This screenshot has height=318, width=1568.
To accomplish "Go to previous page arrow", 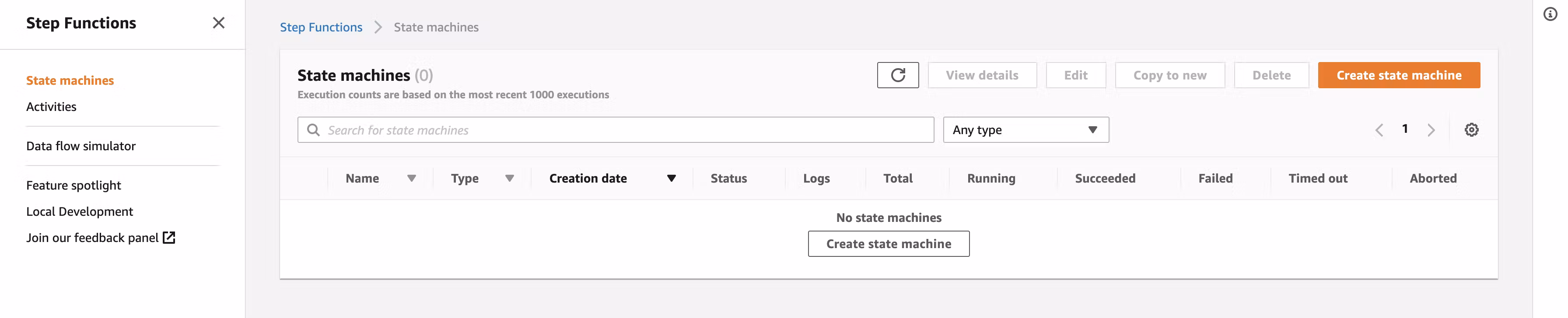I will pyautogui.click(x=1379, y=130).
